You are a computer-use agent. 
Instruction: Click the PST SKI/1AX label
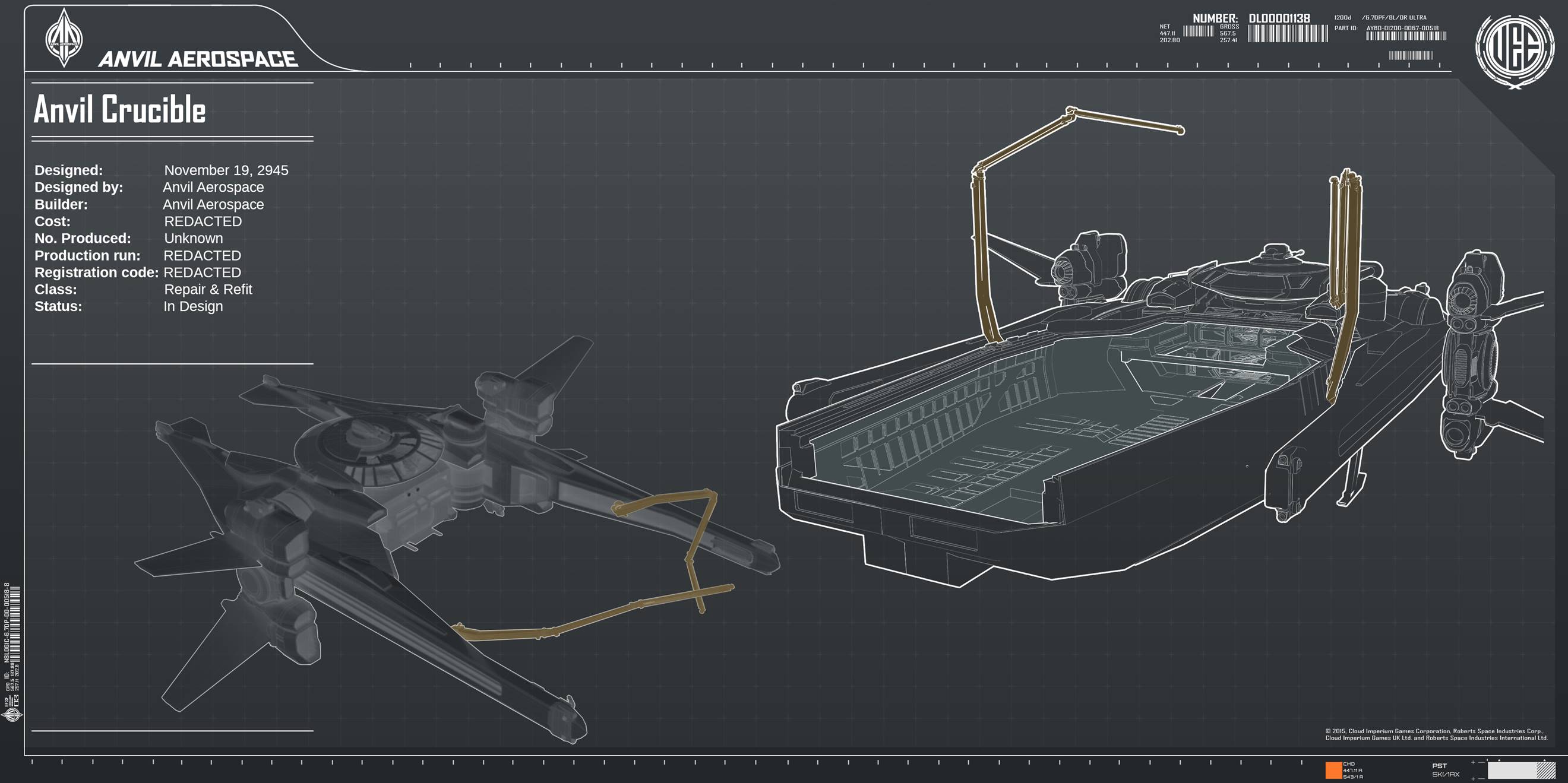1445,770
